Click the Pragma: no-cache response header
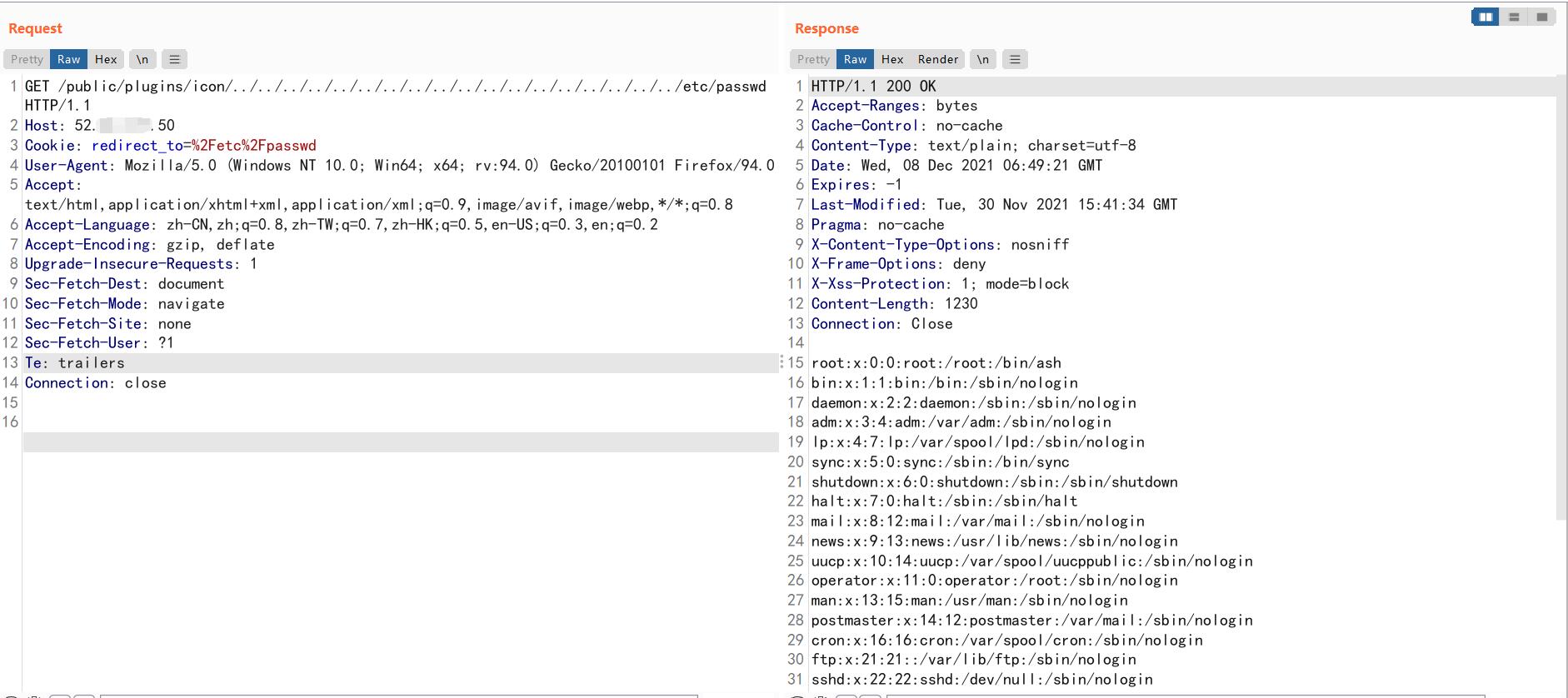Viewport: 1568px width, 698px height. [x=878, y=225]
